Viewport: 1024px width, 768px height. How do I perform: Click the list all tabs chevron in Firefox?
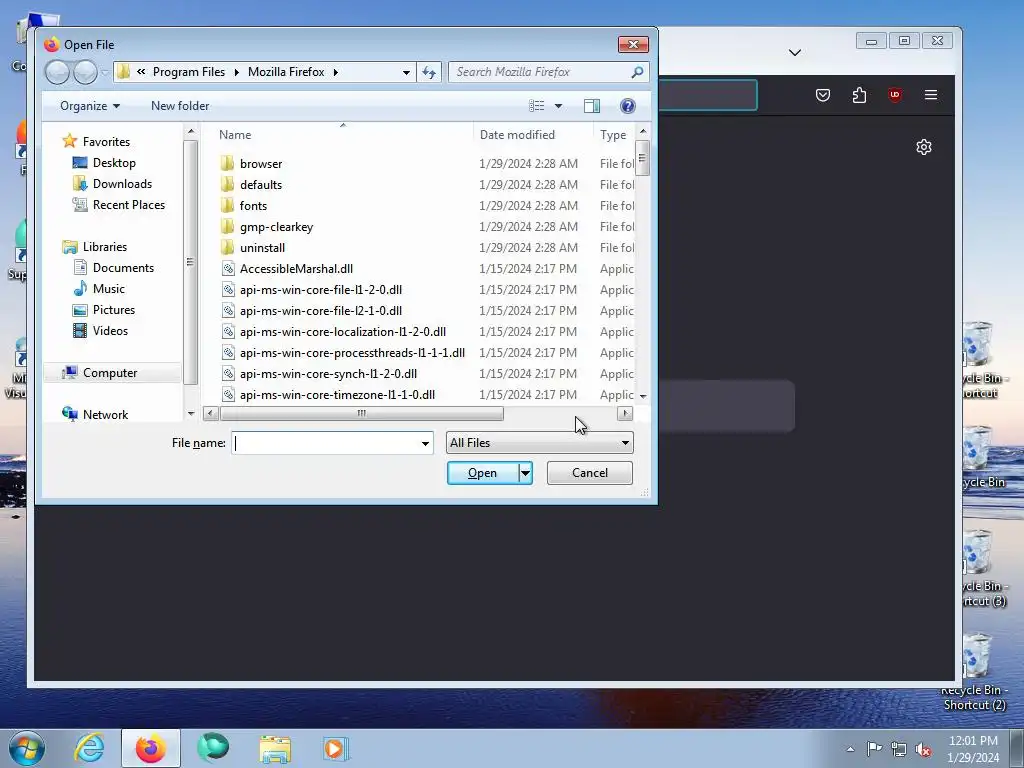point(795,52)
